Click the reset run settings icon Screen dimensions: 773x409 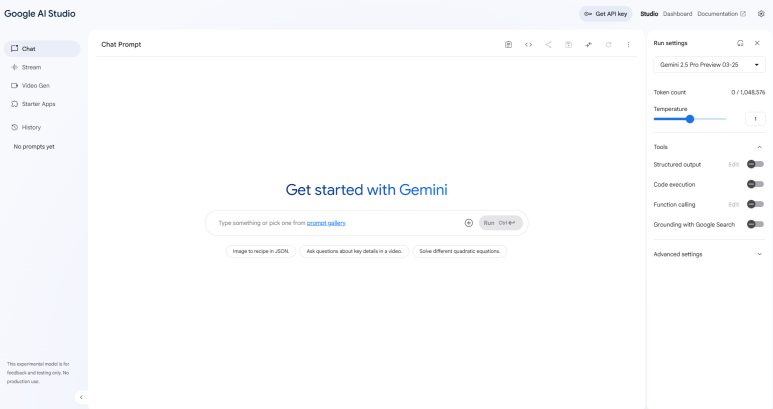[x=740, y=43]
